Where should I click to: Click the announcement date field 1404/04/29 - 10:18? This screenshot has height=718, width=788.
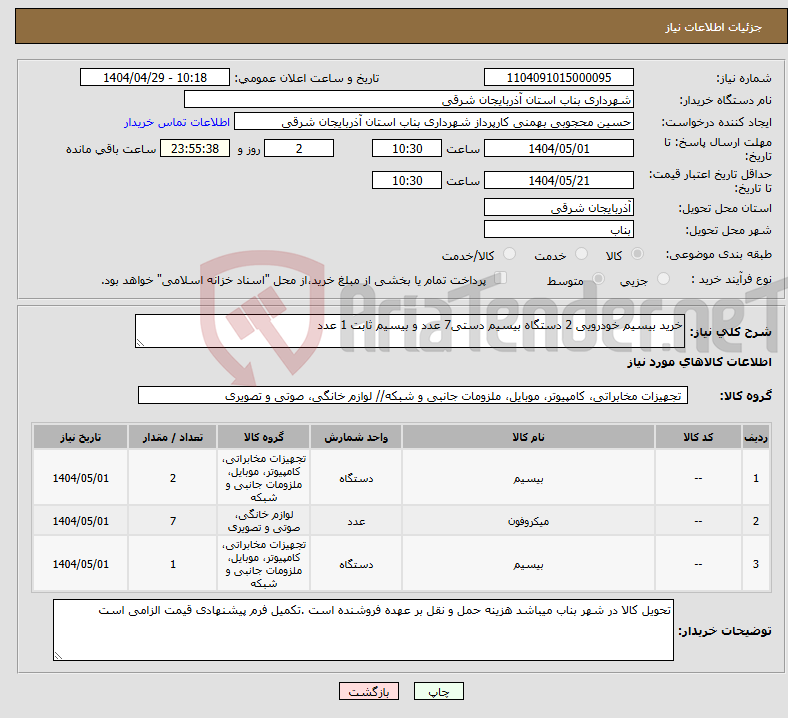tap(155, 77)
